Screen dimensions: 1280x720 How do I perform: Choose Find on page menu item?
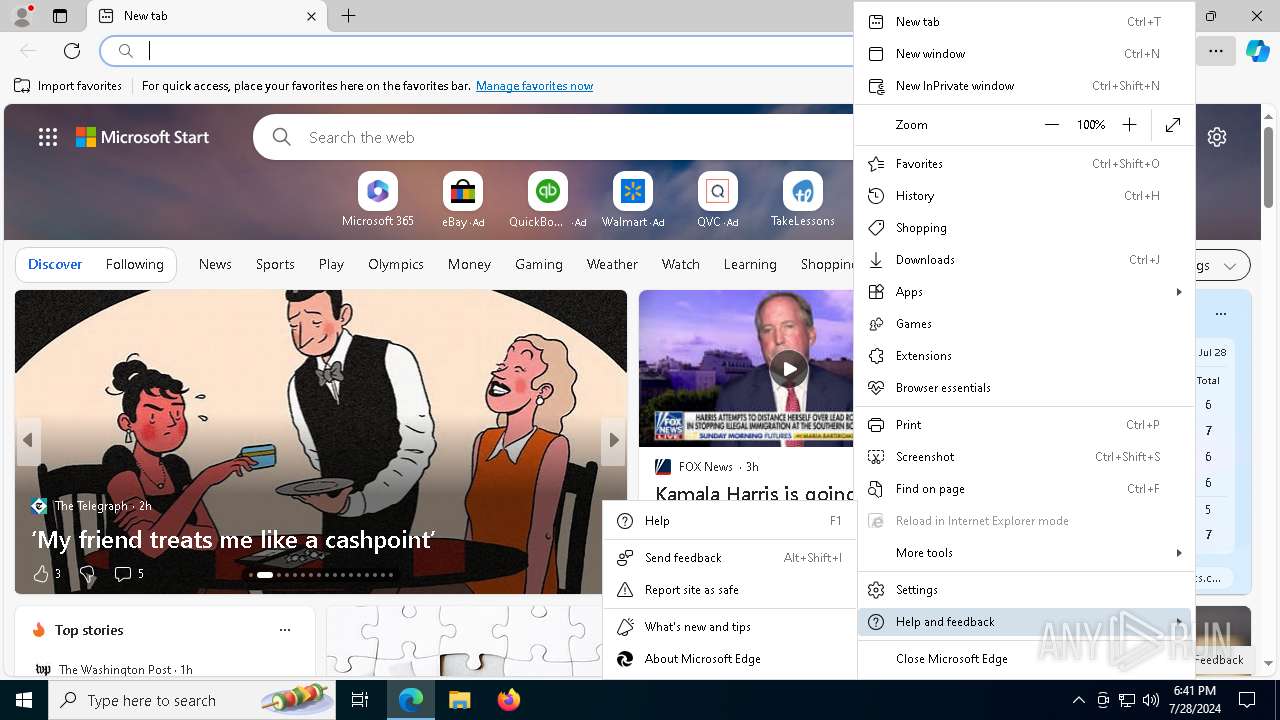pyautogui.click(x=1025, y=489)
